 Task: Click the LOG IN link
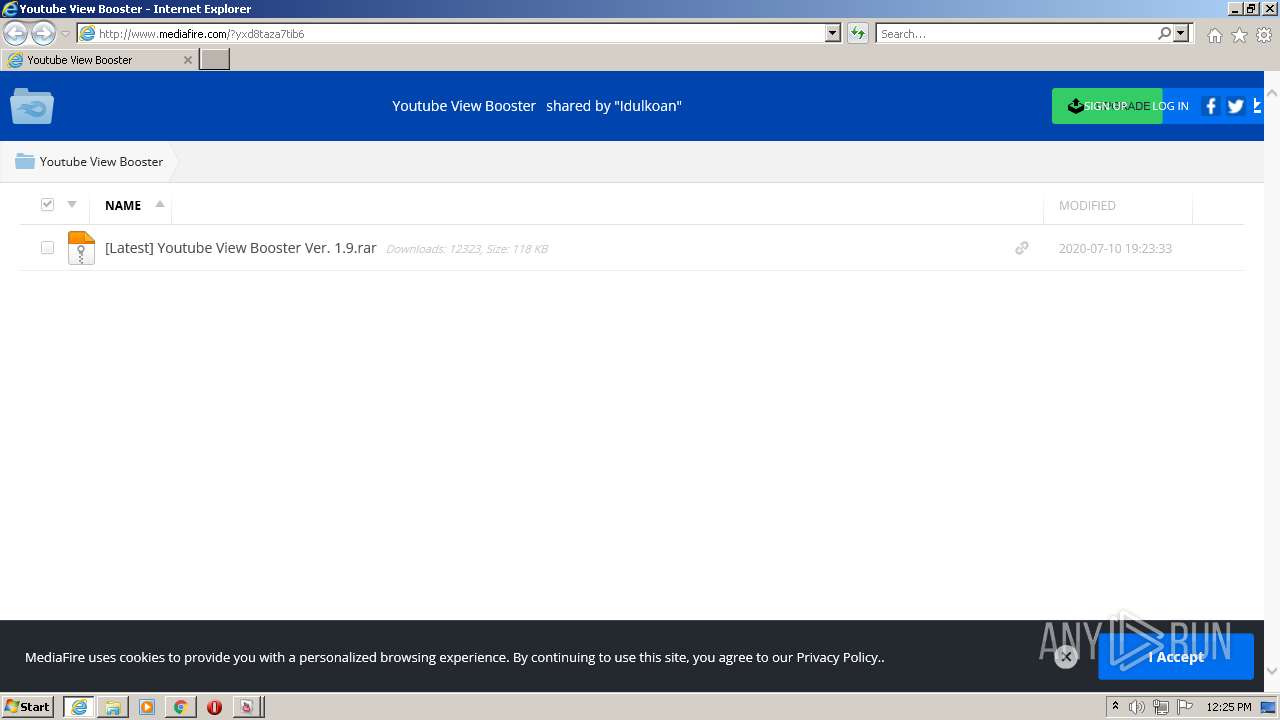(x=1170, y=106)
